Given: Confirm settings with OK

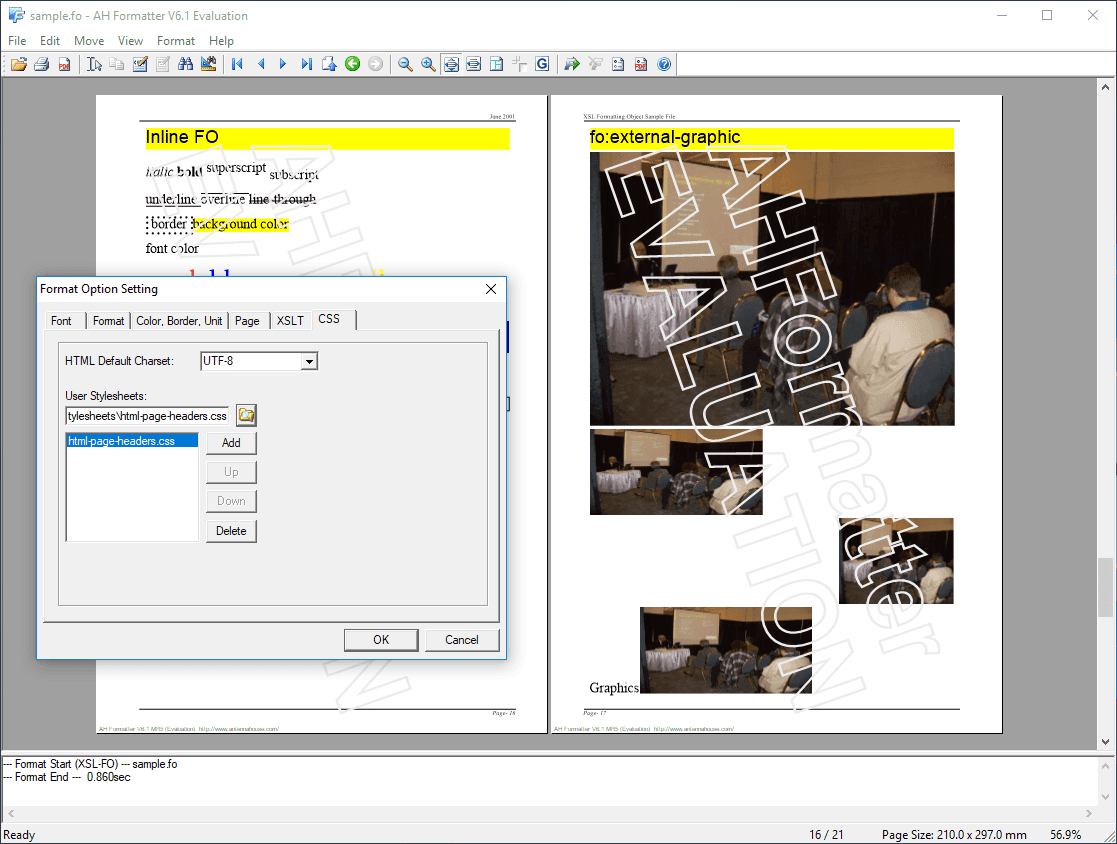Looking at the screenshot, I should coord(381,640).
